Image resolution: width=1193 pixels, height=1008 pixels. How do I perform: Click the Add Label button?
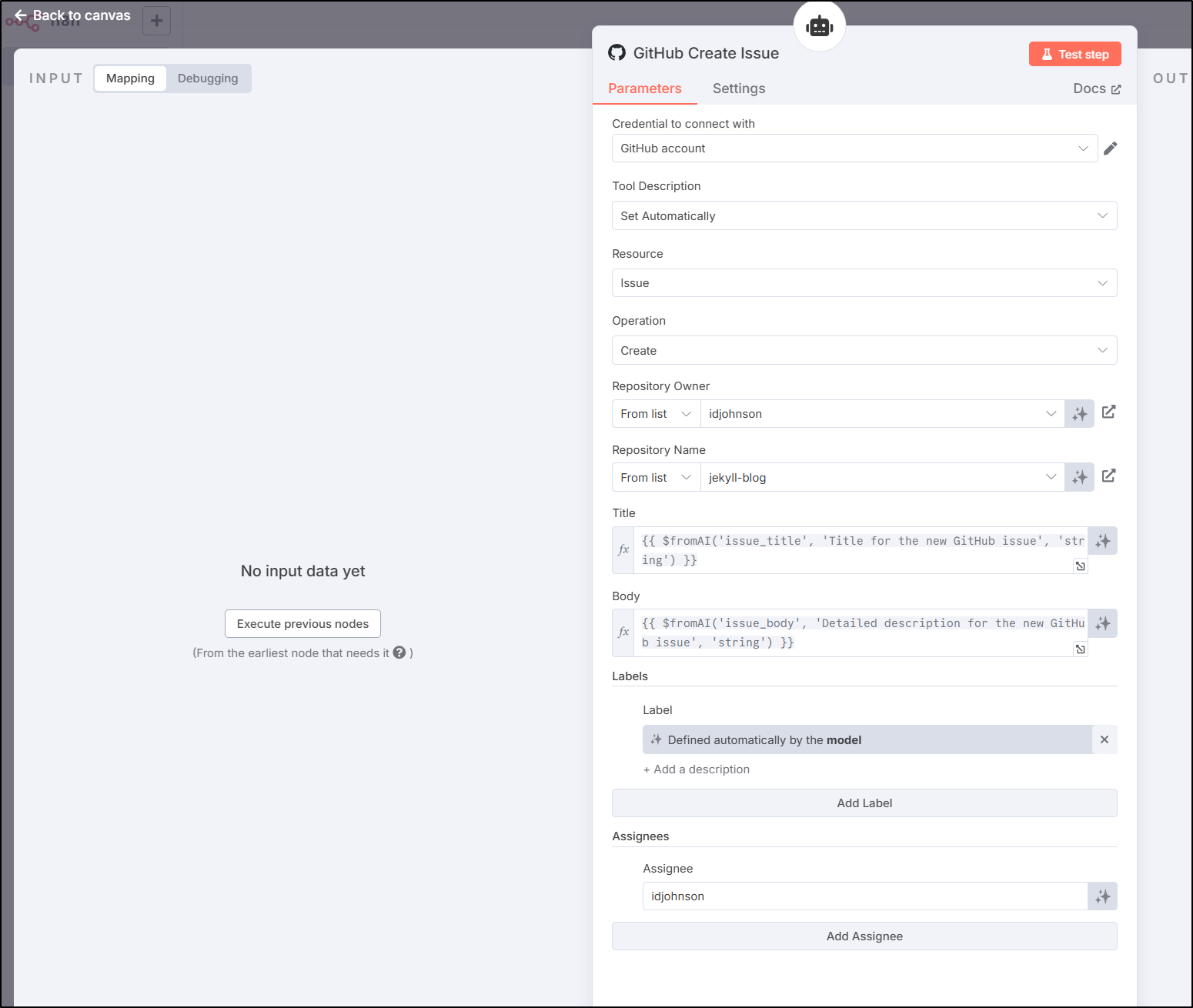(x=864, y=803)
